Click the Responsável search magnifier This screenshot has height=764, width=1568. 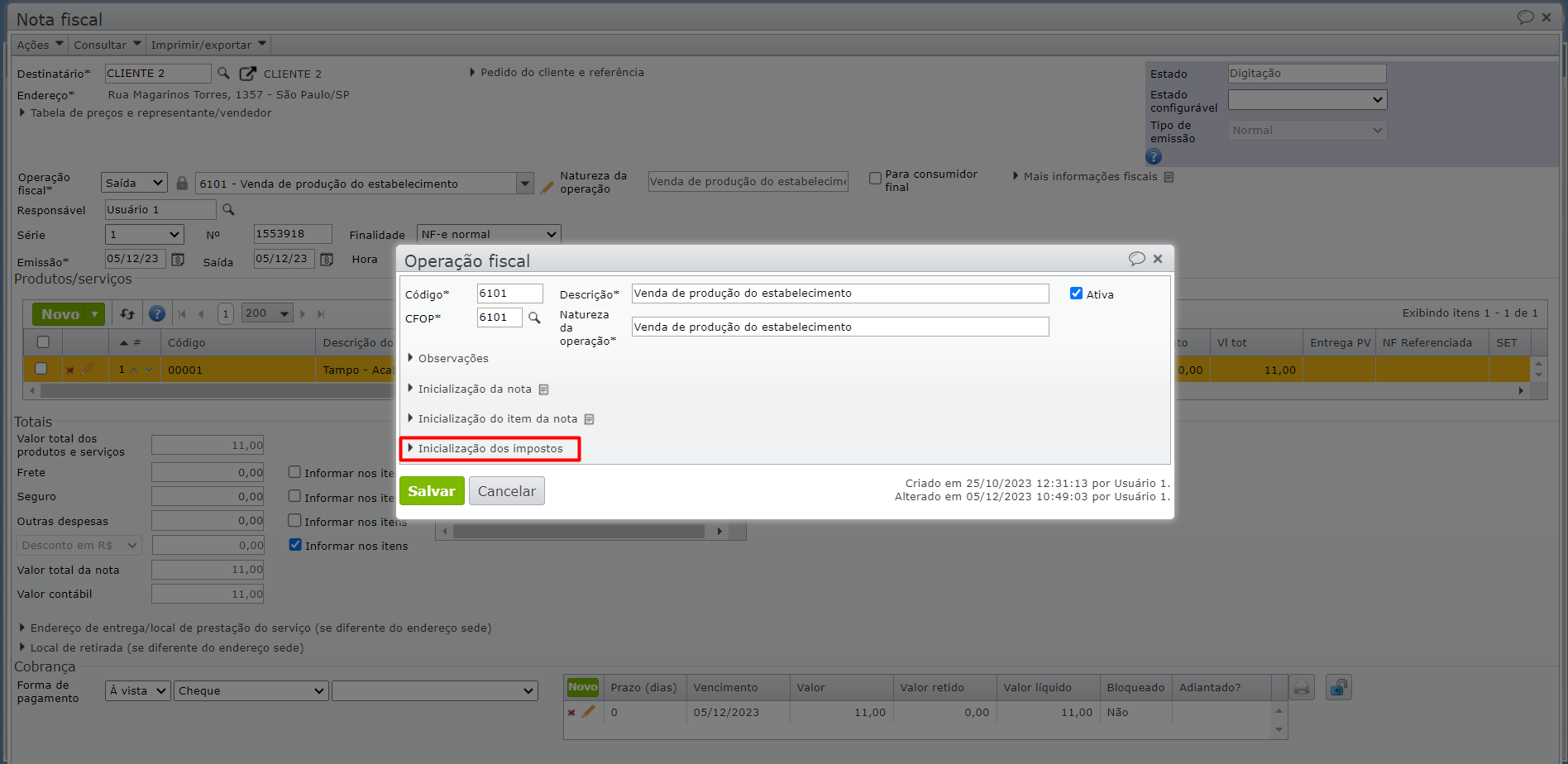pos(228,210)
